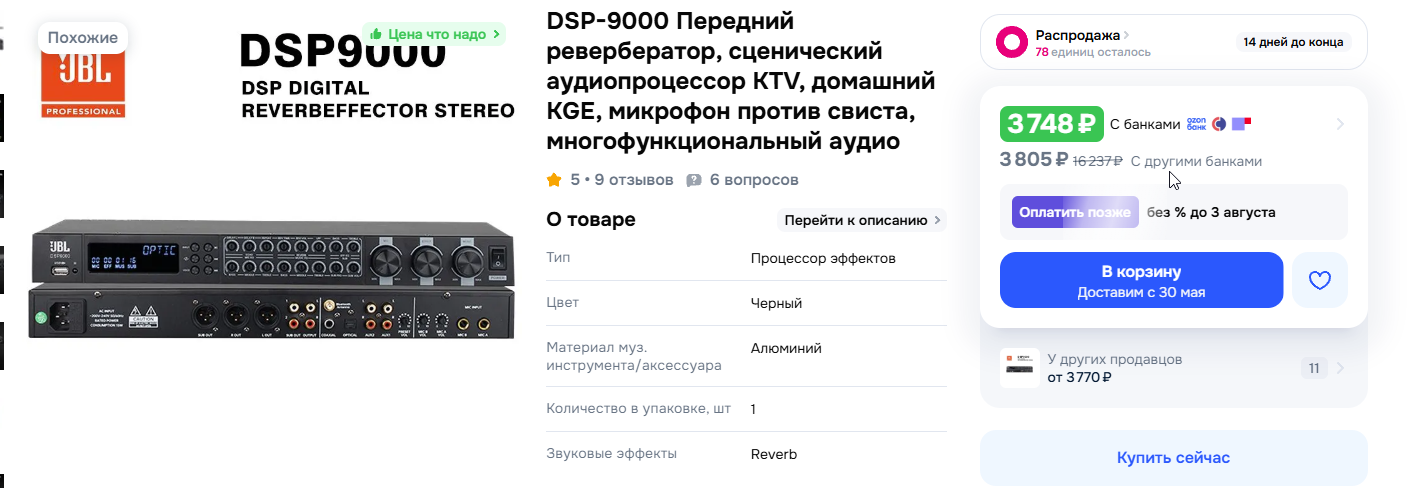Click 'Перейти к описанию' button
This screenshot has height=488, width=1426.
pyautogui.click(x=862, y=220)
